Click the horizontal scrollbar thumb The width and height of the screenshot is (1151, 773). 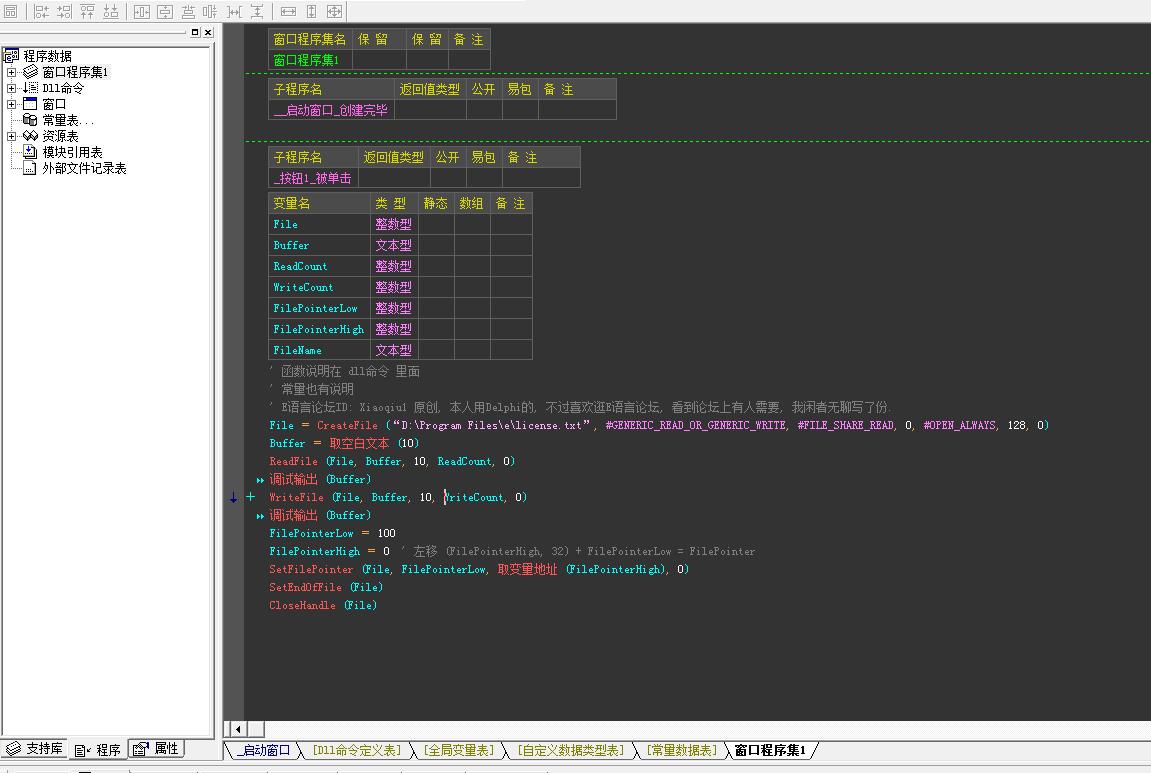[256, 729]
